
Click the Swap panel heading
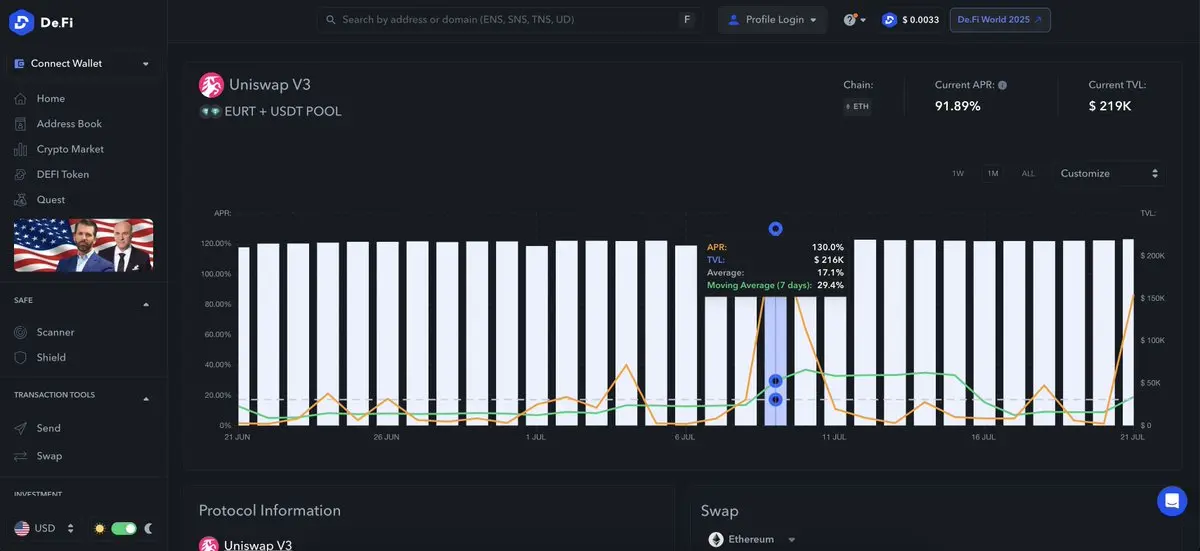coord(720,511)
